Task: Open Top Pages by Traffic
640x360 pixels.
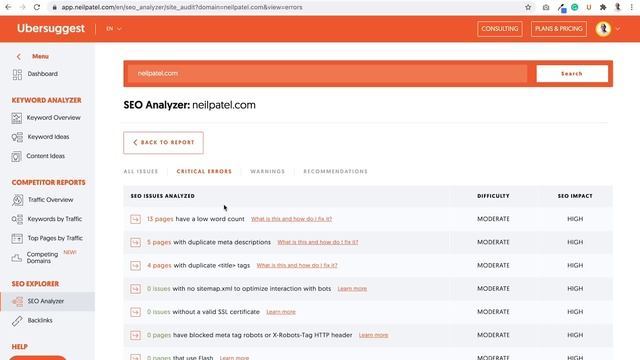Action: [55, 238]
